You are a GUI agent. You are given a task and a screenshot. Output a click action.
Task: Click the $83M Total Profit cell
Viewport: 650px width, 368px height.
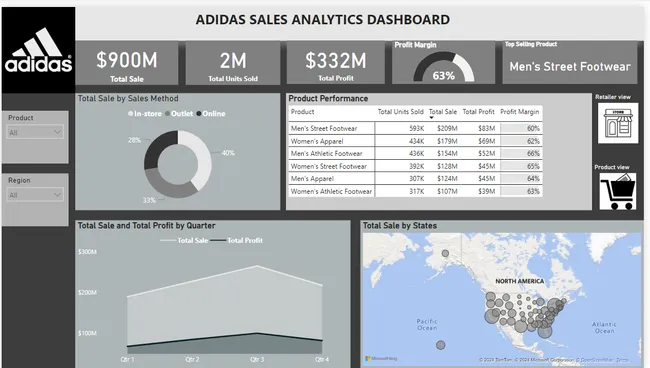click(x=486, y=128)
